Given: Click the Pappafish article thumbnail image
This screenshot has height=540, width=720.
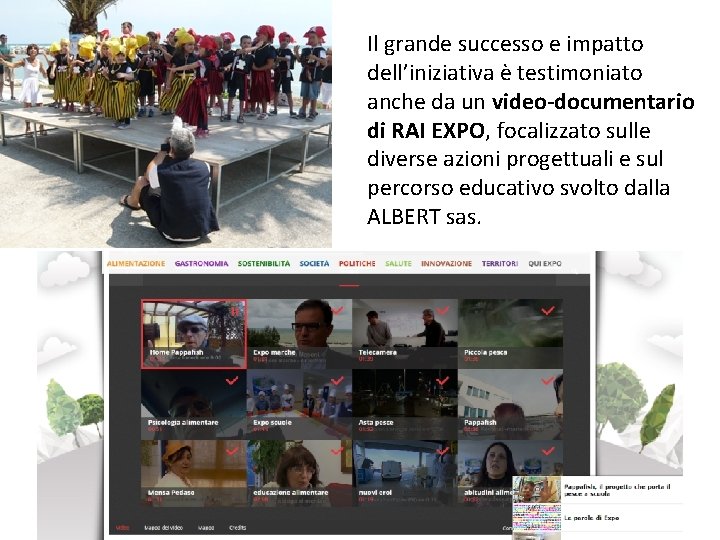Looking at the screenshot, I should pos(537,489).
